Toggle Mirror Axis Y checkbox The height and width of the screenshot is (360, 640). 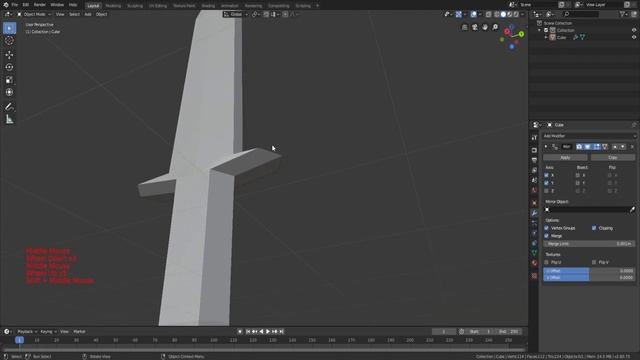pos(547,183)
